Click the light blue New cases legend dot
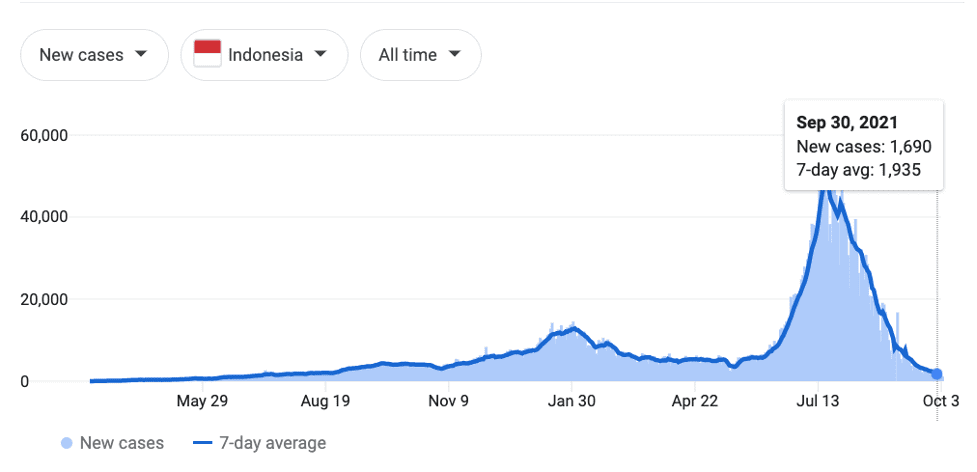The height and width of the screenshot is (472, 977). point(67,443)
